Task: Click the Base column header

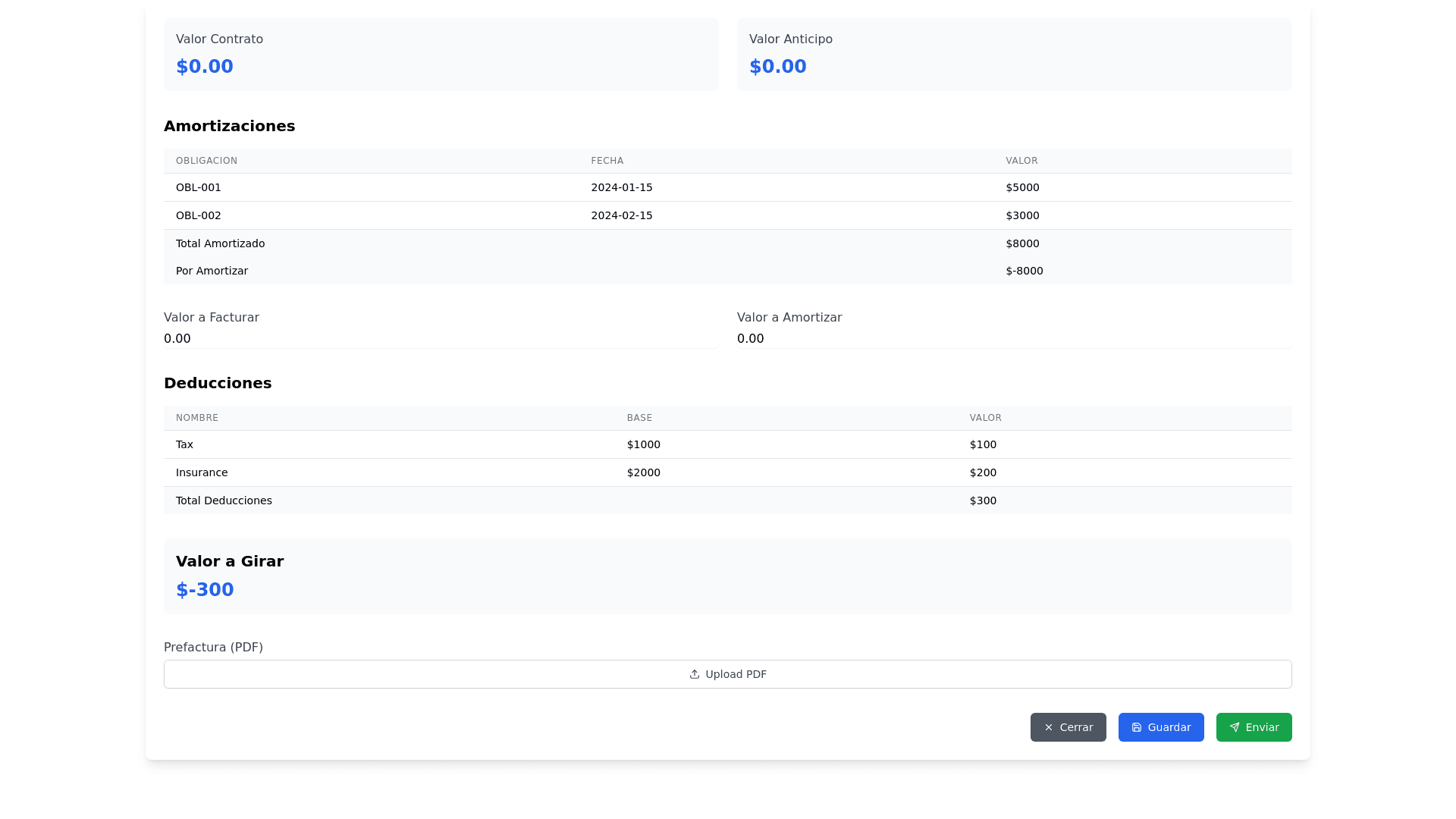Action: click(x=639, y=418)
